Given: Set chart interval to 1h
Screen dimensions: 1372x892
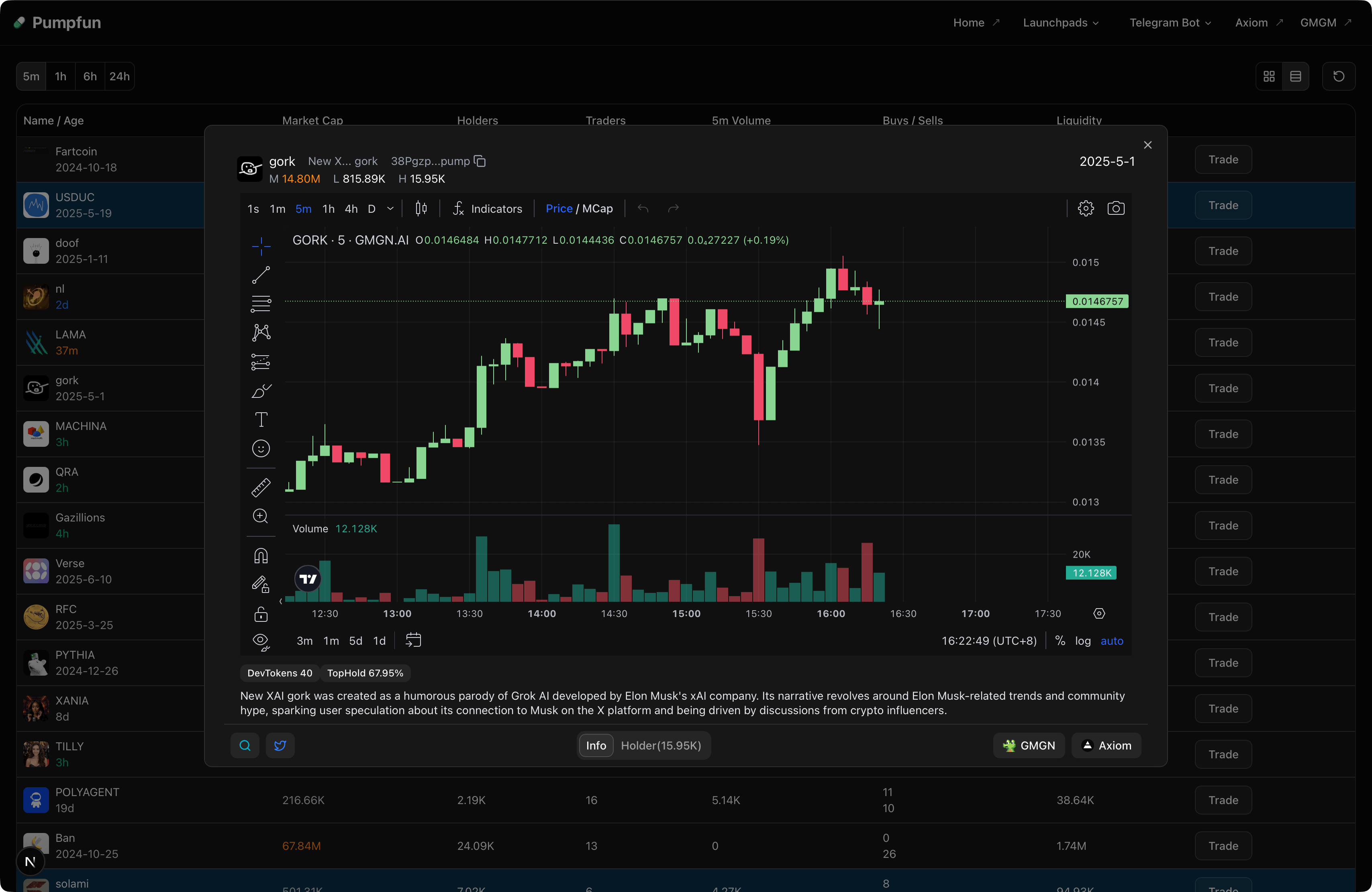Looking at the screenshot, I should tap(329, 209).
